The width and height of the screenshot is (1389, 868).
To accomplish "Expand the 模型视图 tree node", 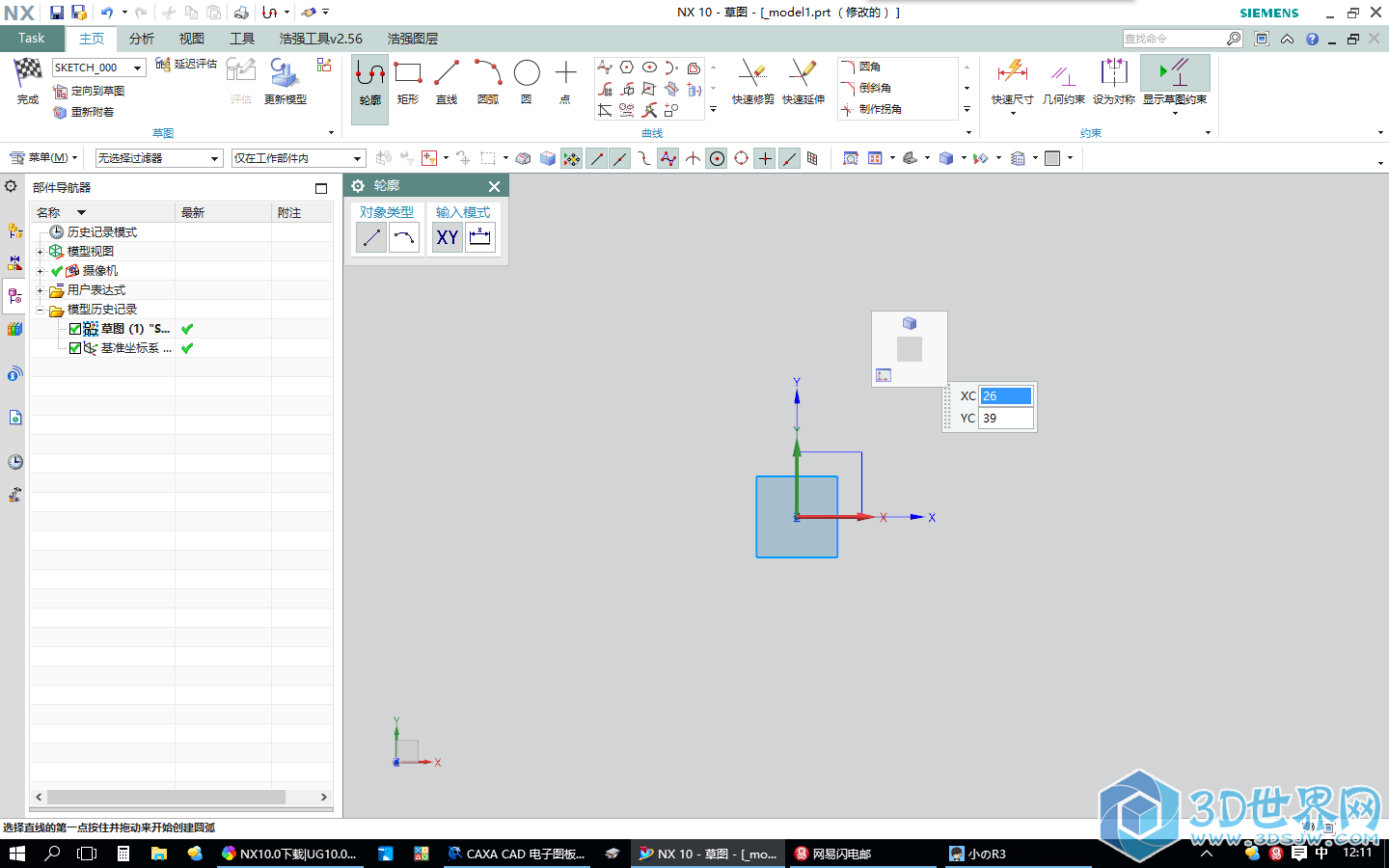I will pos(41,252).
